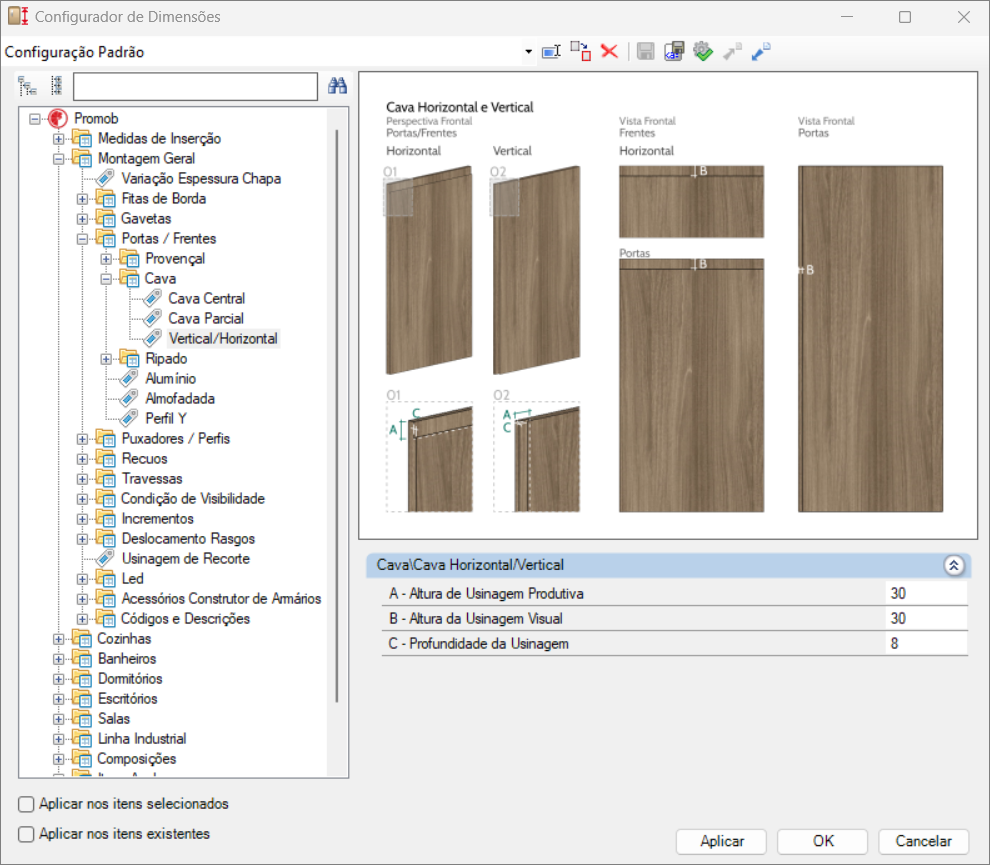Select Vertical/Horizontal tree item
The height and width of the screenshot is (865, 990).
click(x=223, y=338)
